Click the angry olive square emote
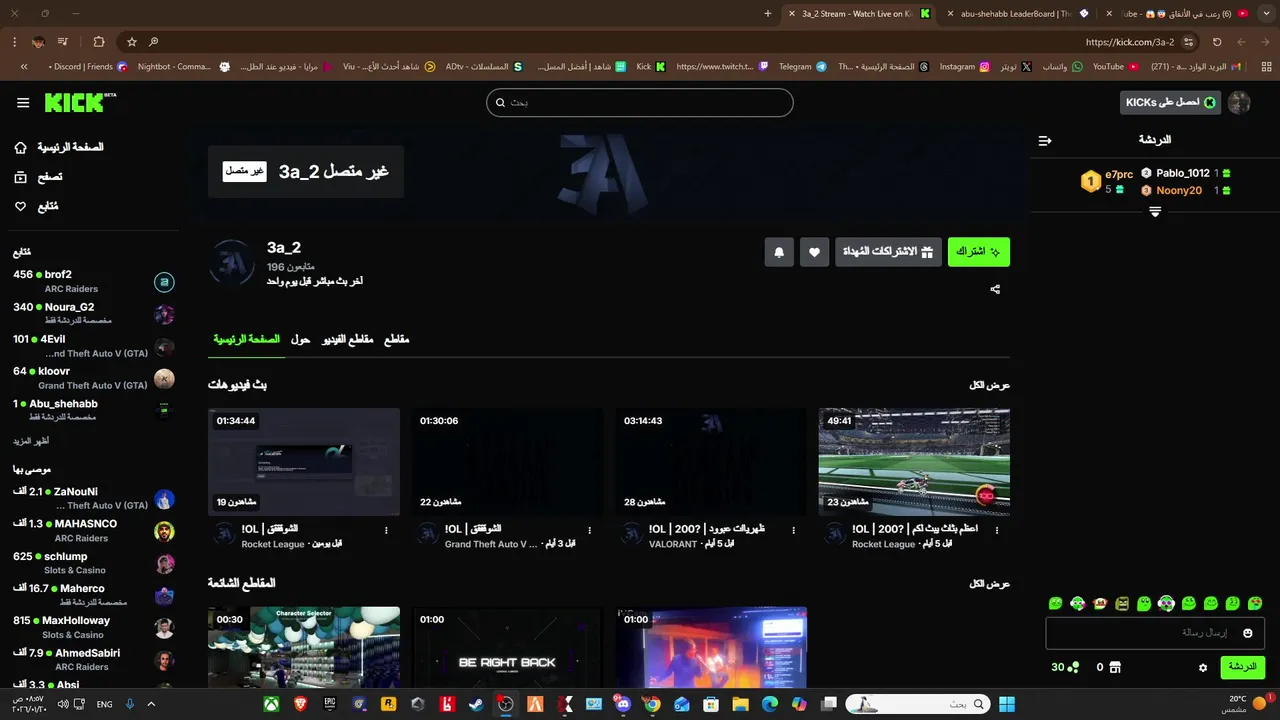1280x720 pixels. point(1122,603)
